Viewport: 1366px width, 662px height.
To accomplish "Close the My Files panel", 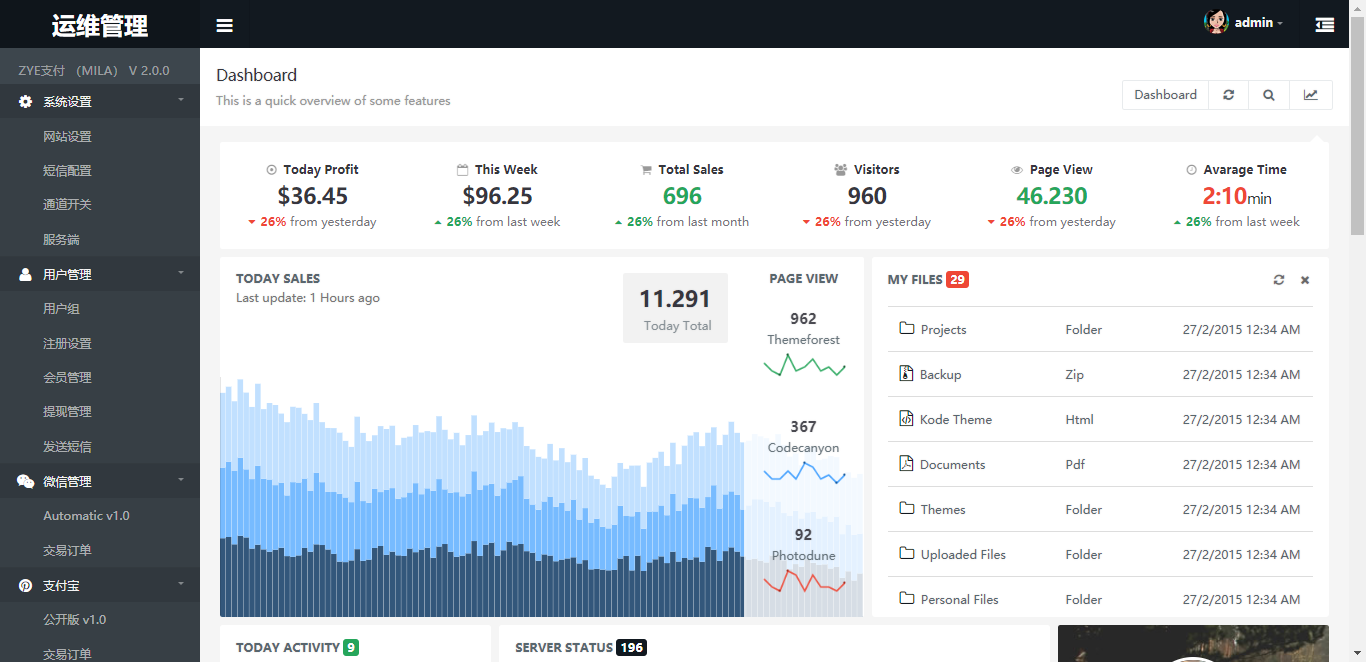I will (x=1305, y=280).
